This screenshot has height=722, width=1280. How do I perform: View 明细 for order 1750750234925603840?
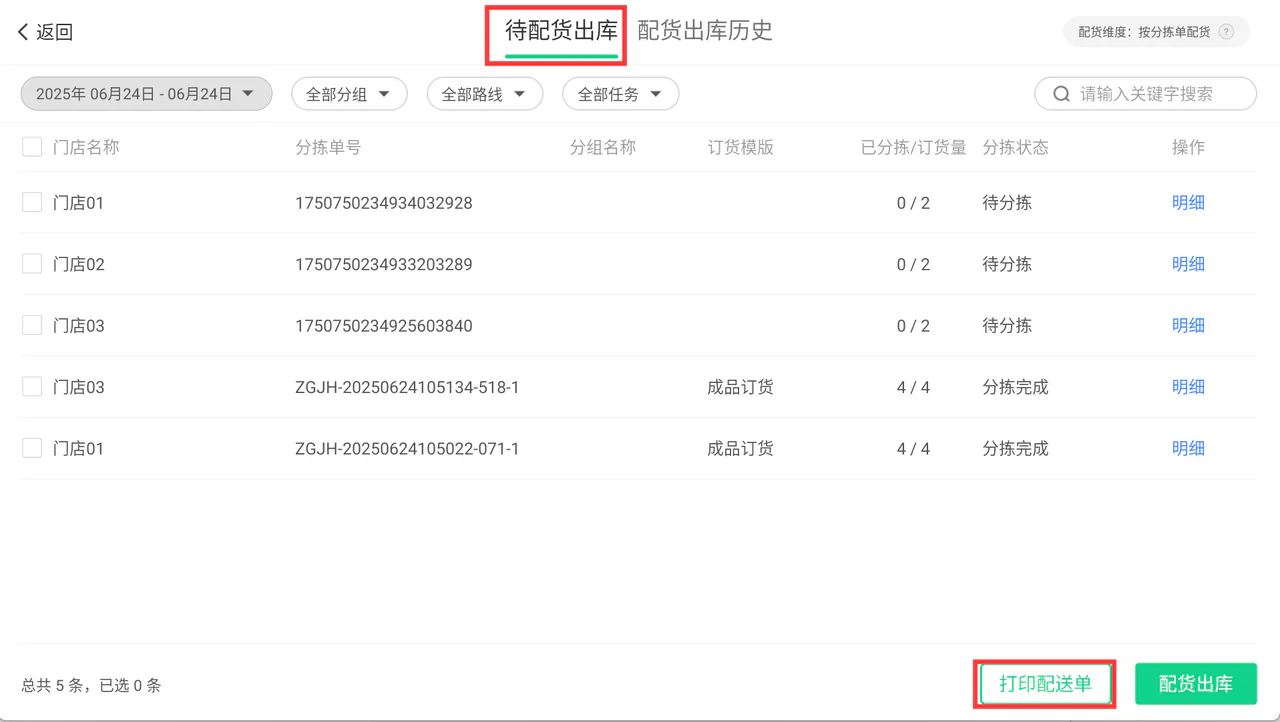click(1188, 326)
